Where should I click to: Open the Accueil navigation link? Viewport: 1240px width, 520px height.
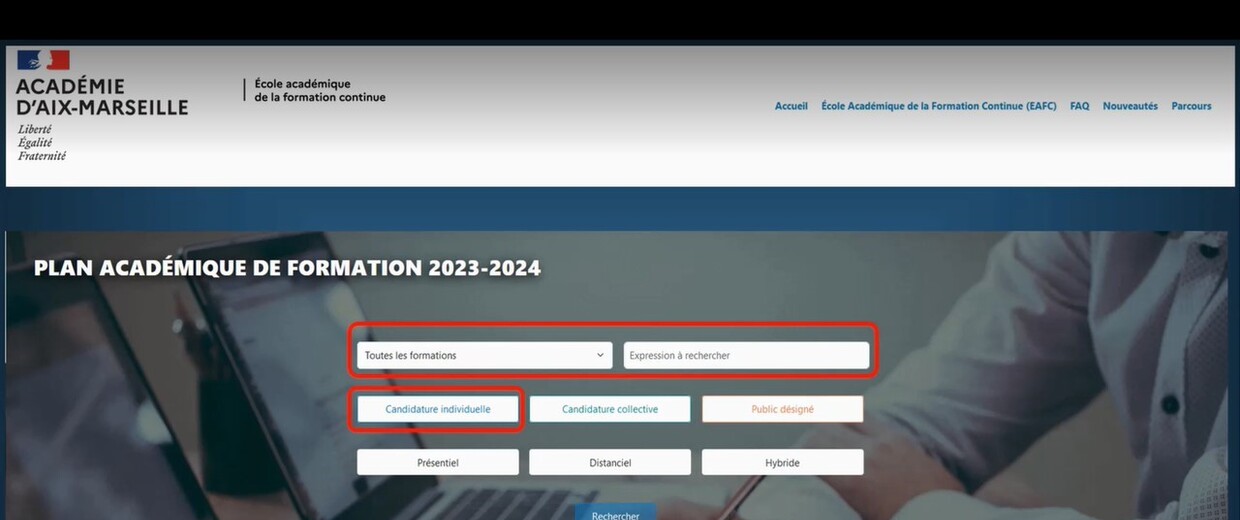point(791,106)
